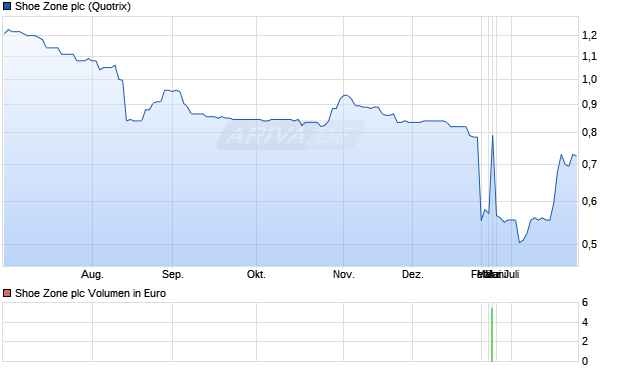
Task: Click the 1,0 price axis label
Action: click(589, 79)
